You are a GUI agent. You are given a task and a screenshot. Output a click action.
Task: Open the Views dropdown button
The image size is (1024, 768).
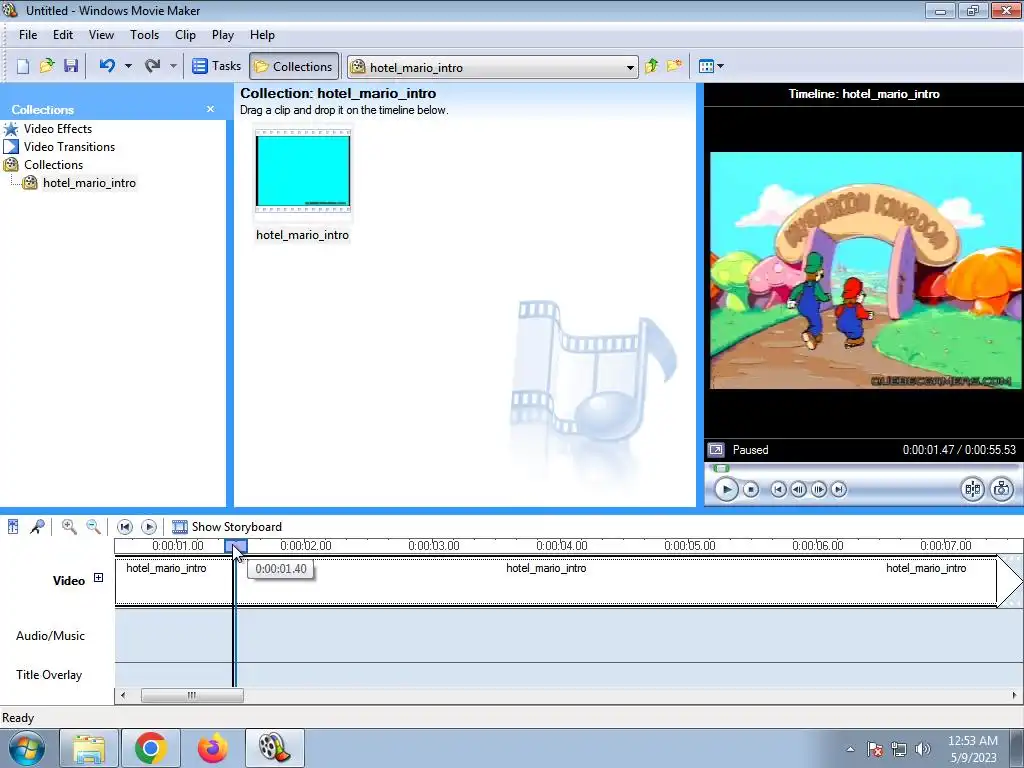pyautogui.click(x=711, y=66)
